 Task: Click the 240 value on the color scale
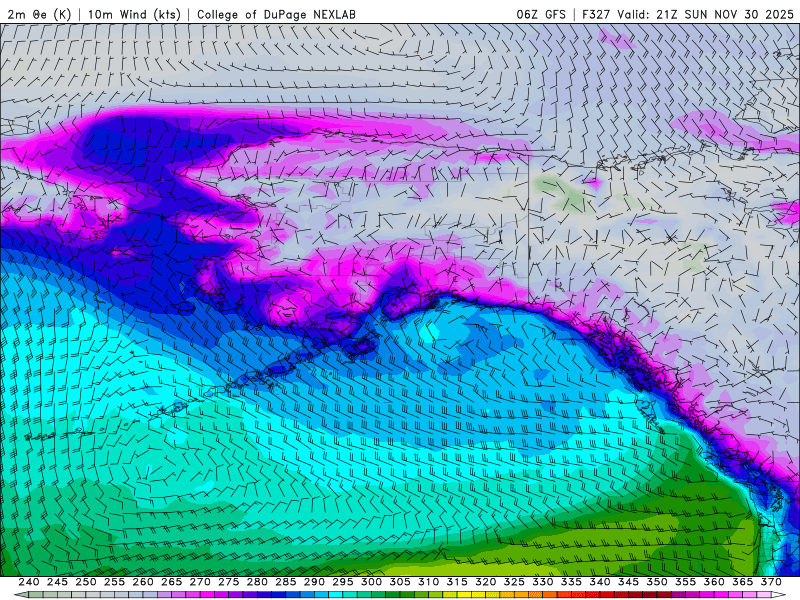[29, 582]
